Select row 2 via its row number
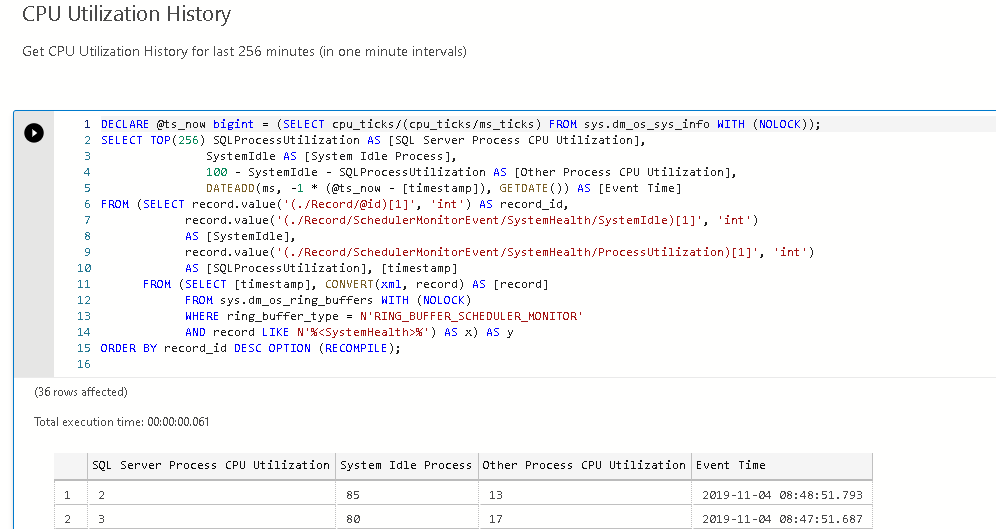 [68, 519]
